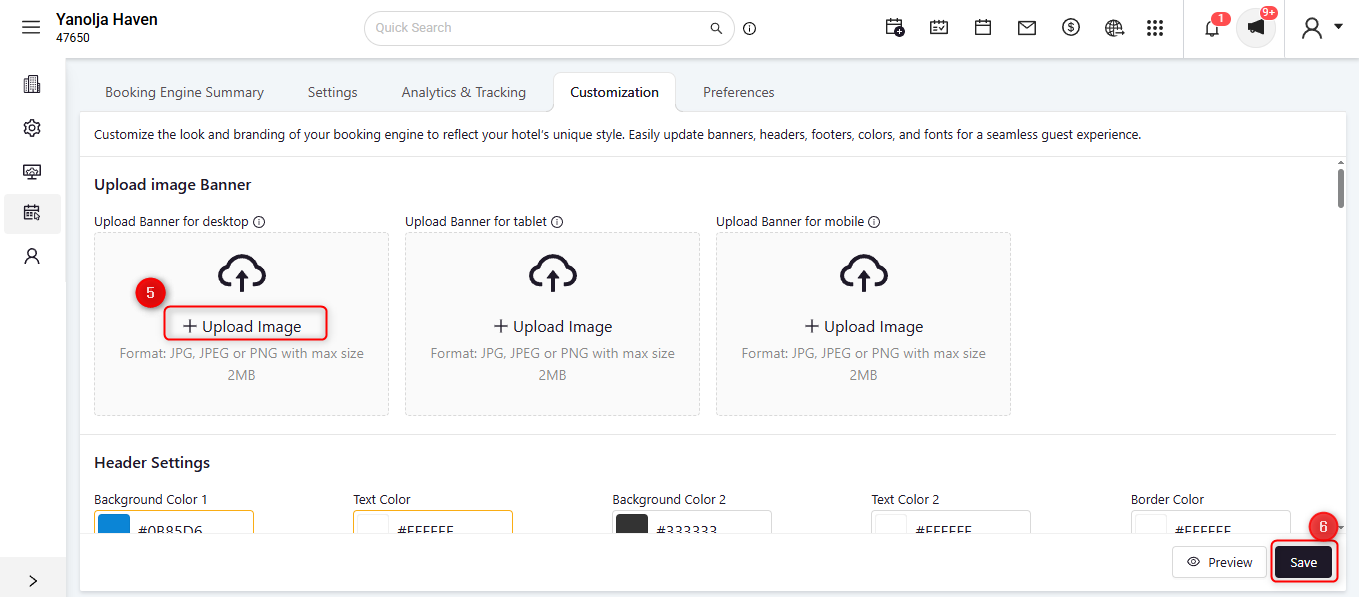The width and height of the screenshot is (1359, 597).
Task: Go to the Preferences tab
Action: pyautogui.click(x=738, y=92)
